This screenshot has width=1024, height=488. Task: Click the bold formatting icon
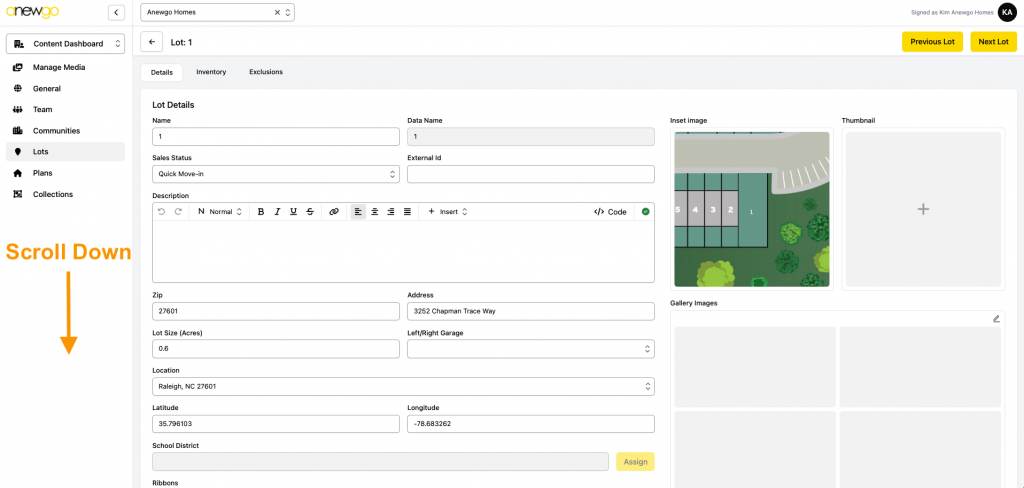coord(261,212)
